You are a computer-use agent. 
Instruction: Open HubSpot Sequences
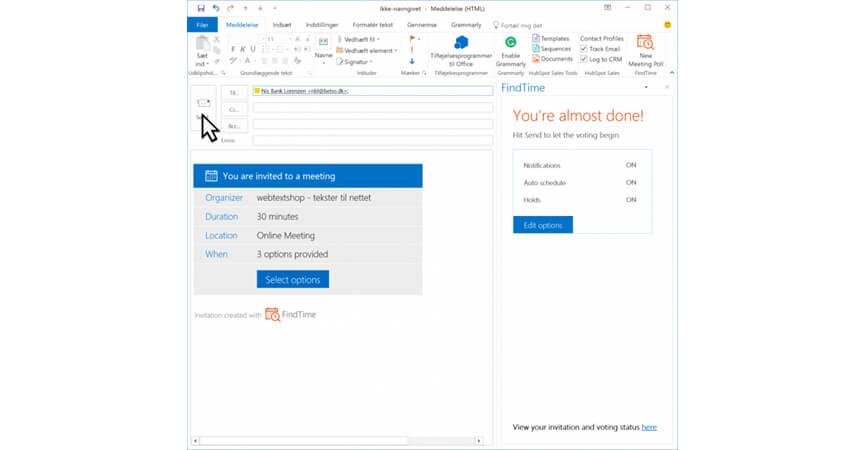pyautogui.click(x=552, y=48)
